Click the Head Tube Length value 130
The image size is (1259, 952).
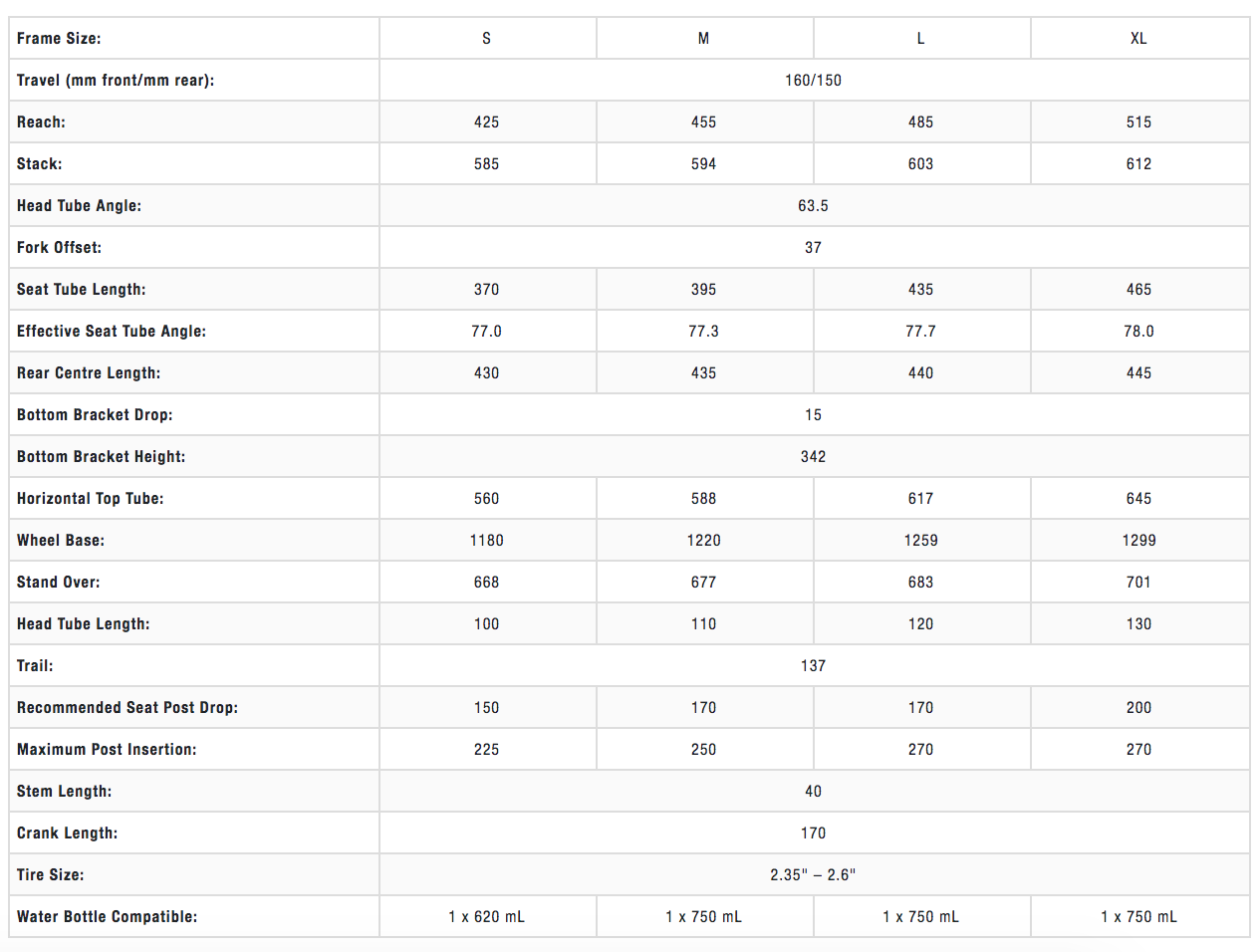pos(1138,624)
